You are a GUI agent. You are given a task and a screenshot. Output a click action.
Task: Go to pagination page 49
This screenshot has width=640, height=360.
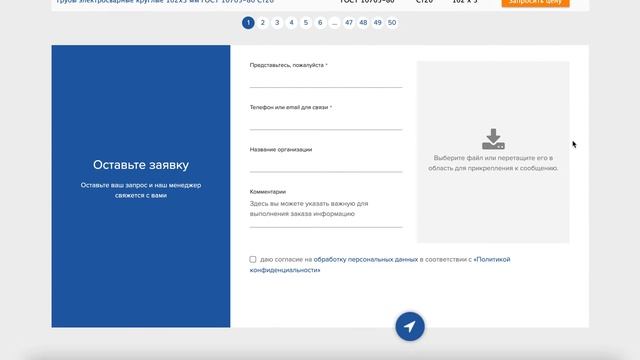coord(378,23)
